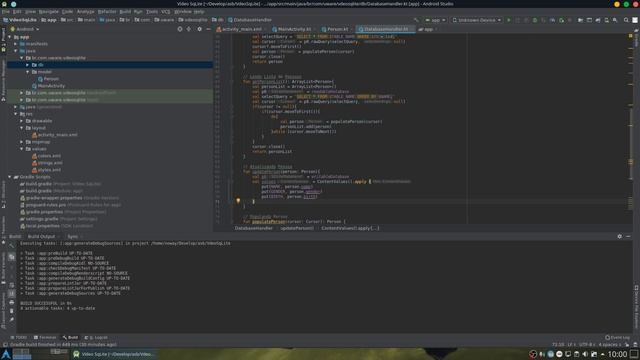Screen dimensions: 640x360
Task: Click the Build panel settings gear
Action: tap(620, 236)
